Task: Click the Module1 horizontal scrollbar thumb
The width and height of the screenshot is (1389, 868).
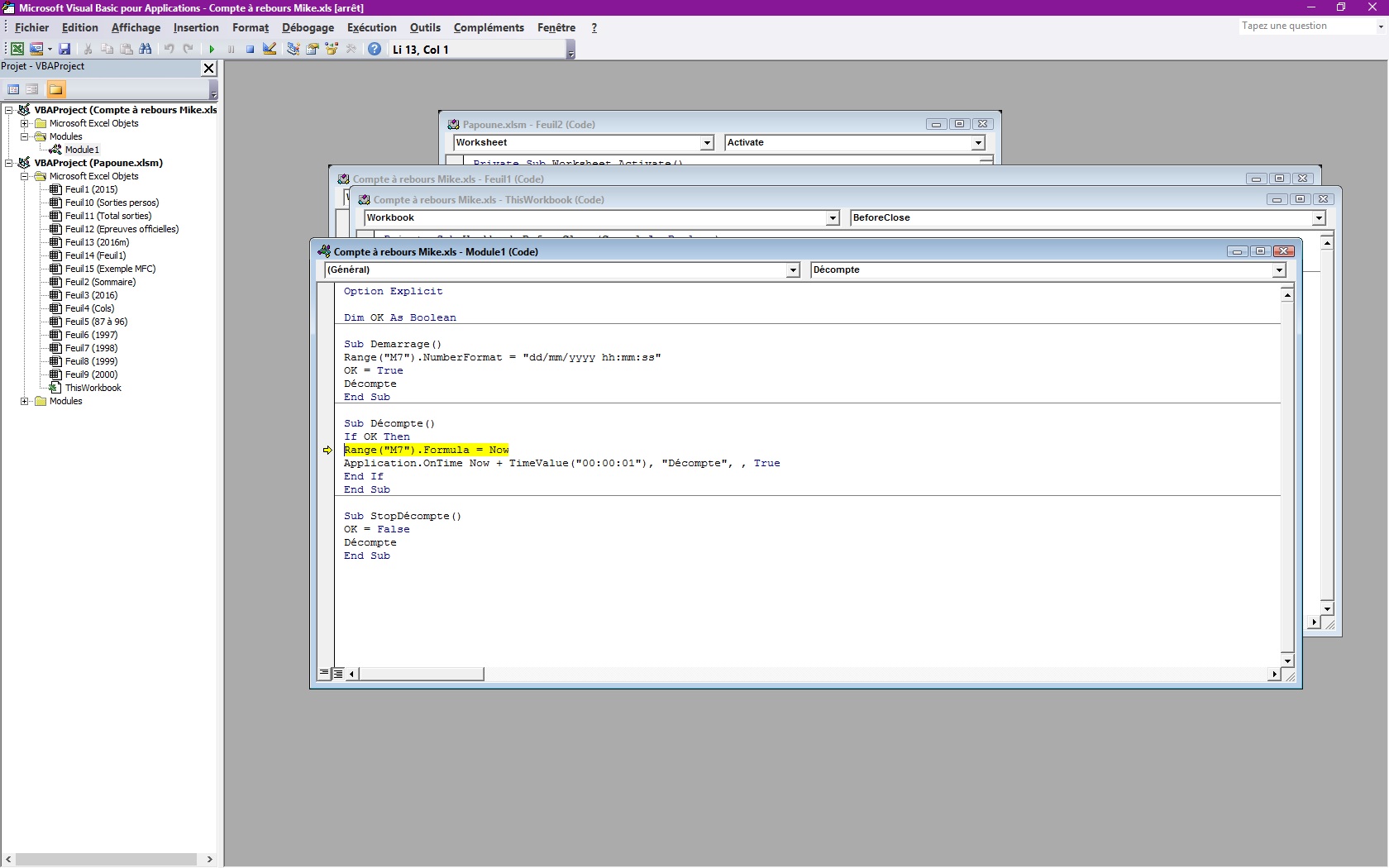Action: pyautogui.click(x=421, y=675)
